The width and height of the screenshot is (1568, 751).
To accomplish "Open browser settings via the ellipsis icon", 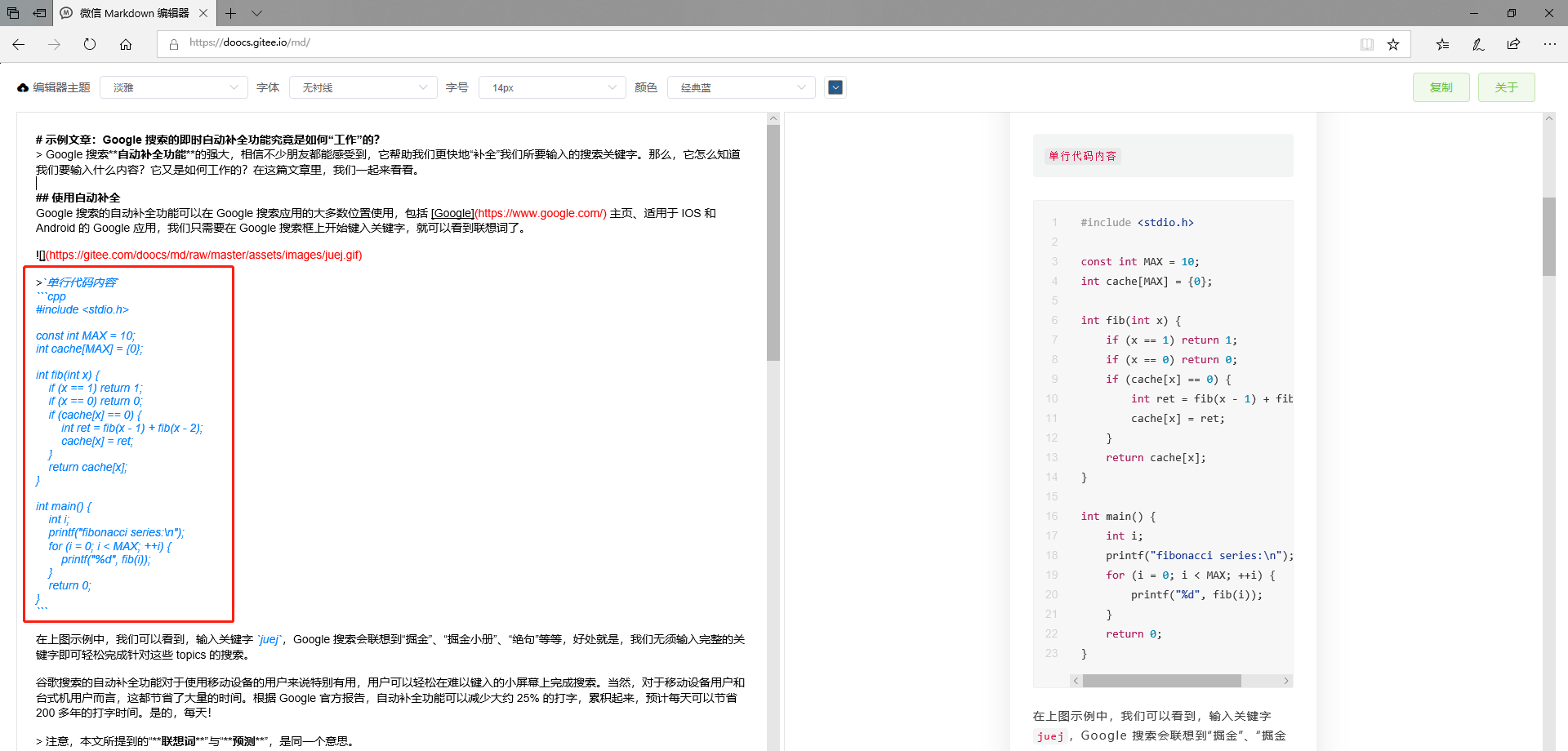I will click(x=1549, y=44).
